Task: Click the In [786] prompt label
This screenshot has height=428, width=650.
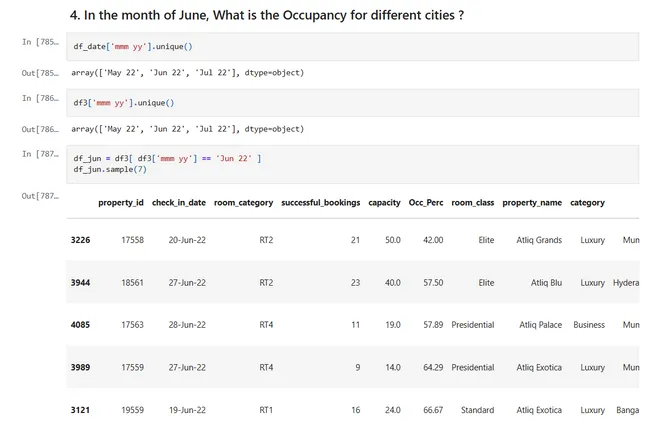Action: pyautogui.click(x=40, y=98)
